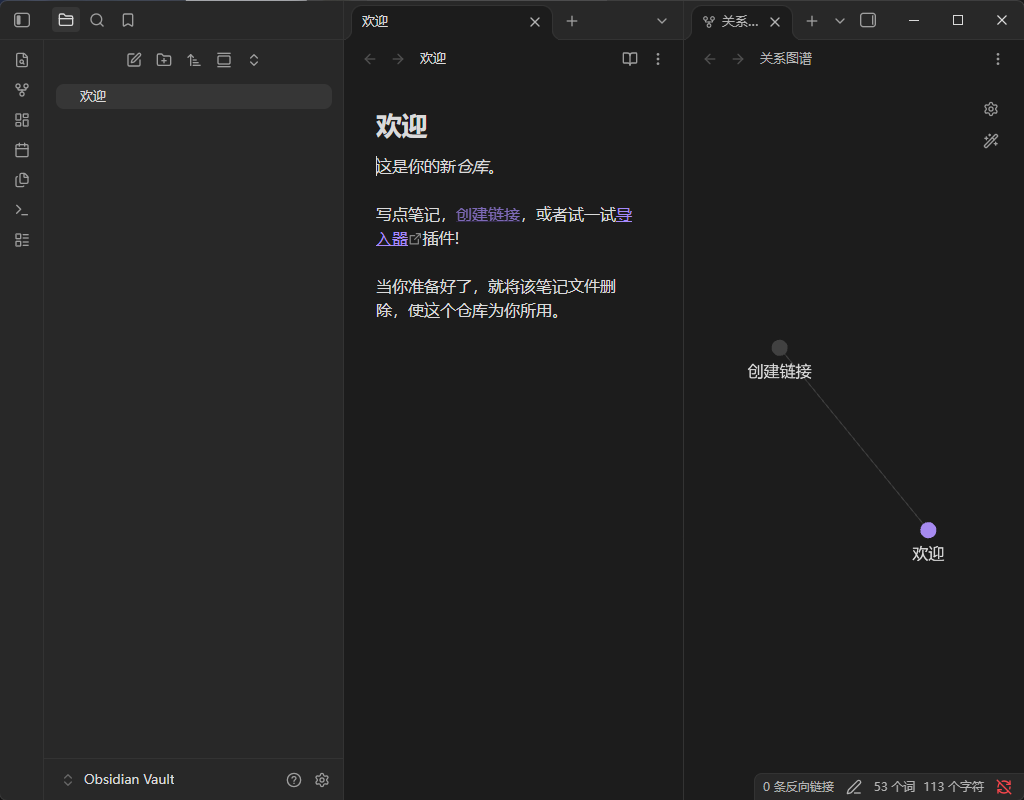Select the purple 欢迎 graph node
Image resolution: width=1024 pixels, height=800 pixels.
pos(928,530)
